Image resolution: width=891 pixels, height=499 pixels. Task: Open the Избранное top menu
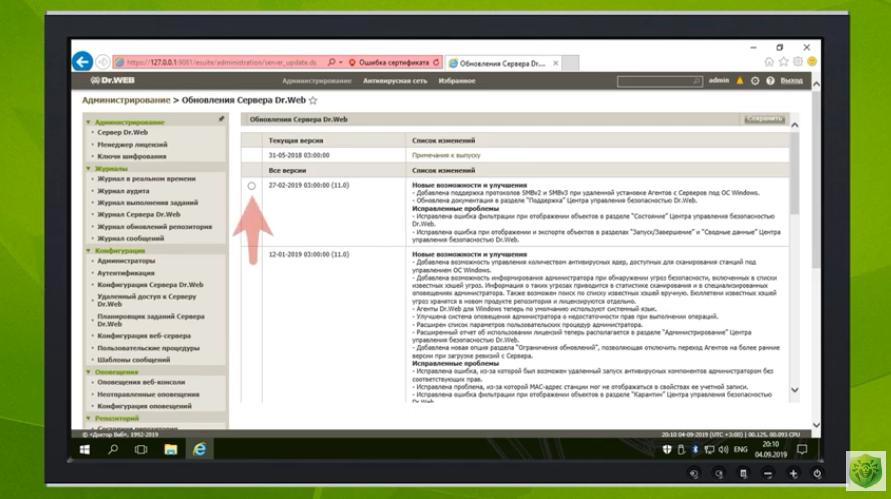(x=457, y=81)
